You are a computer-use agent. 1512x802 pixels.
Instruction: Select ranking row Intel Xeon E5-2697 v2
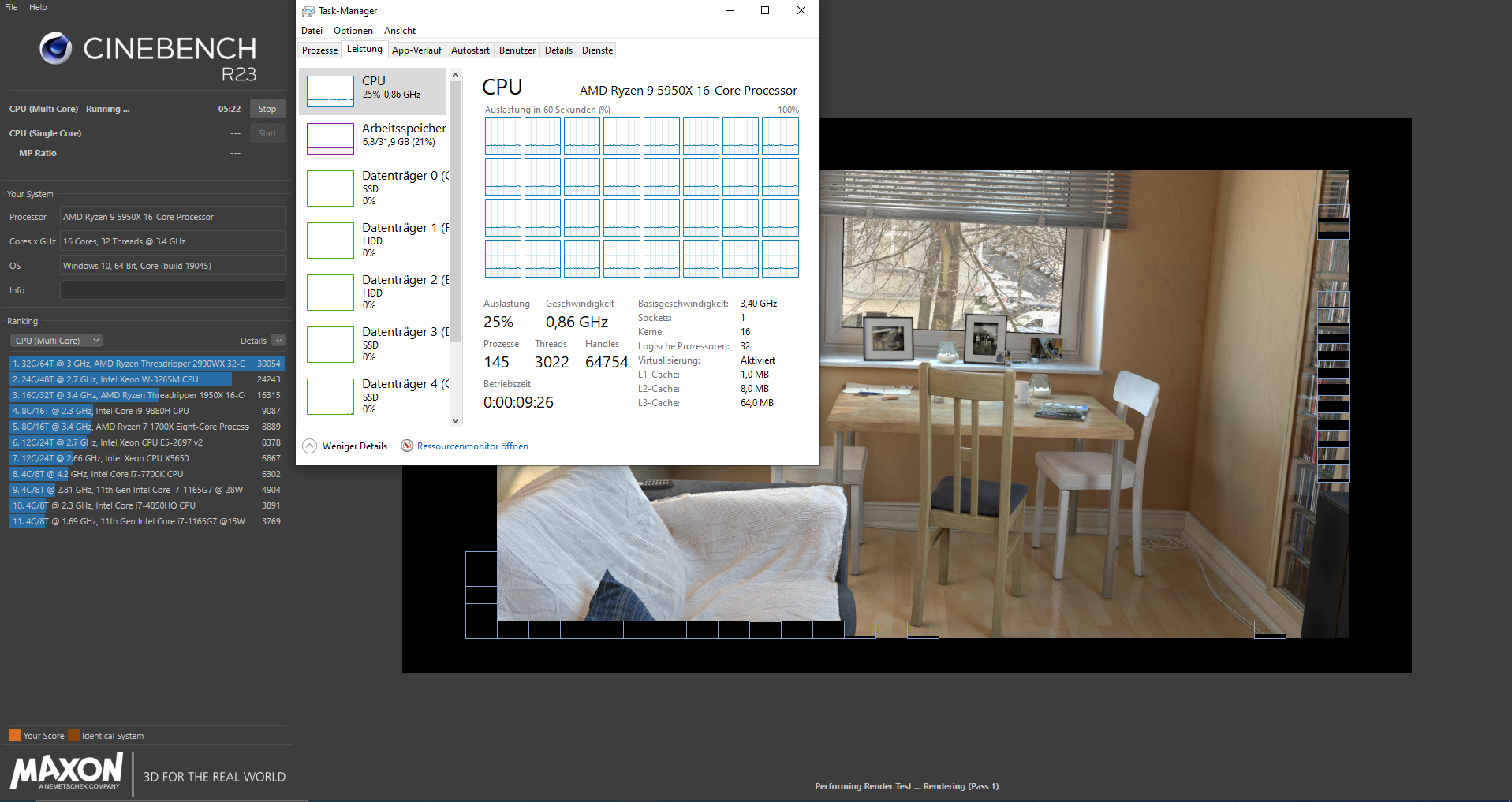pos(147,442)
